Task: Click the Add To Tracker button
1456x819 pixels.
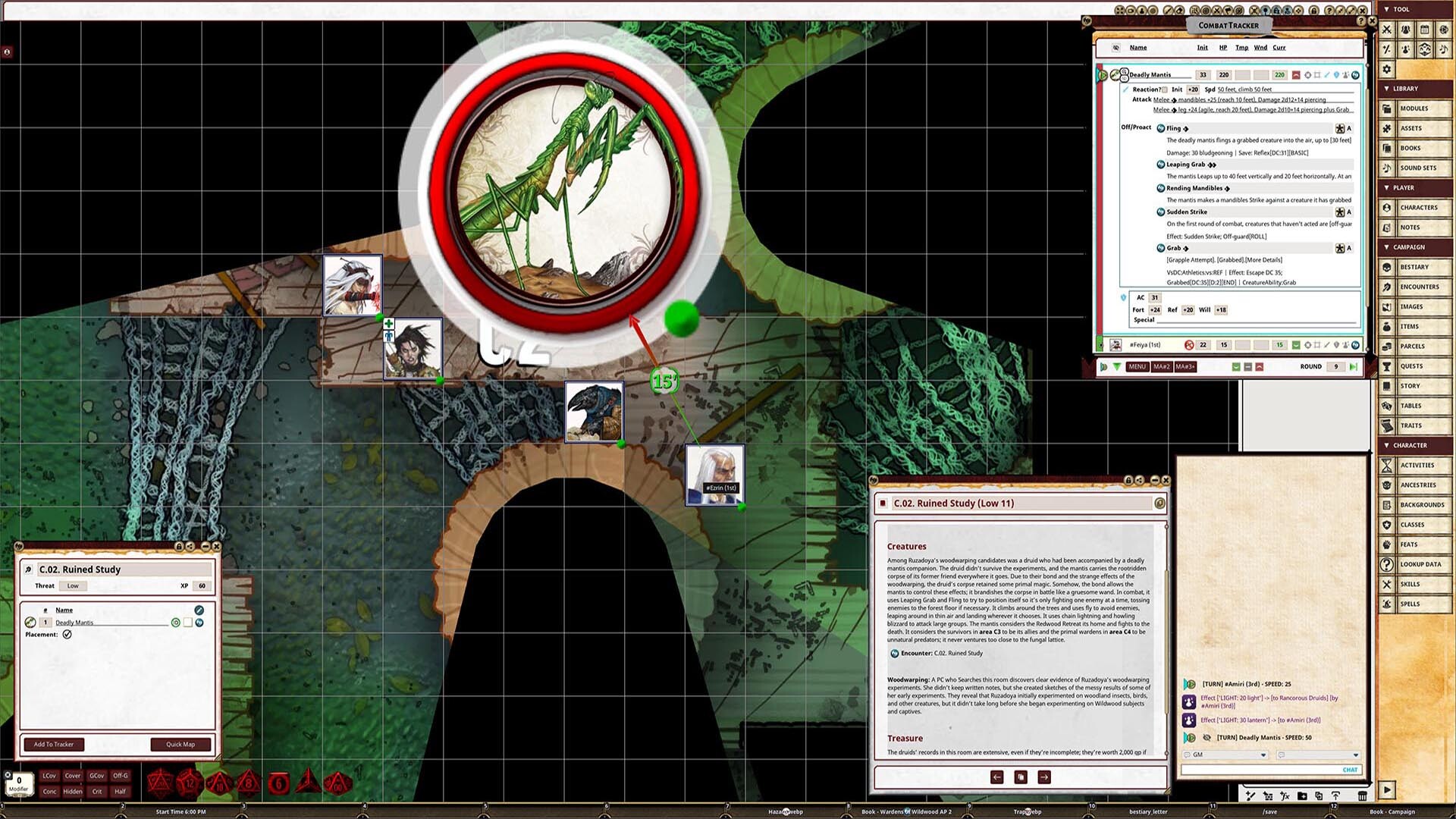Action: pos(53,744)
